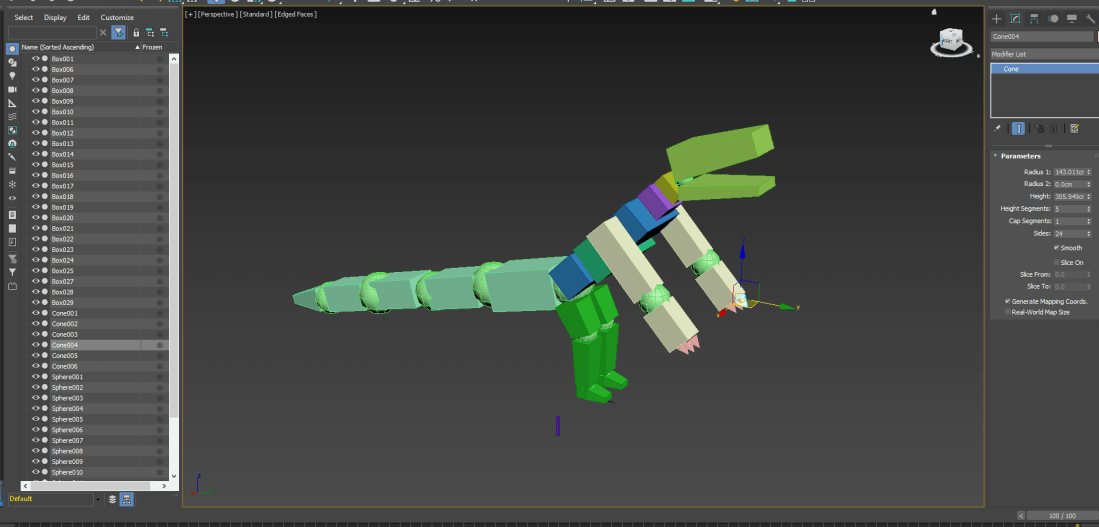This screenshot has height=527, width=1099.
Task: Click the Radius 2 value field
Action: (x=1070, y=184)
